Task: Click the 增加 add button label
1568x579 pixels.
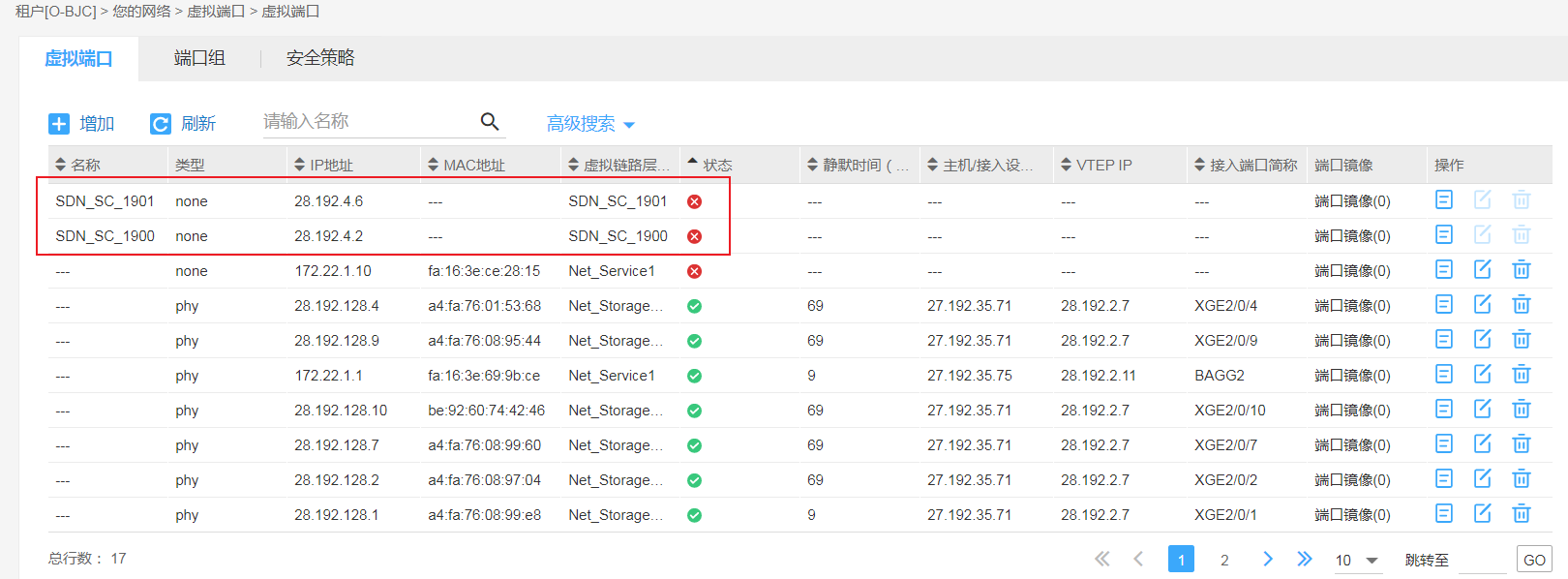Action: click(x=97, y=124)
